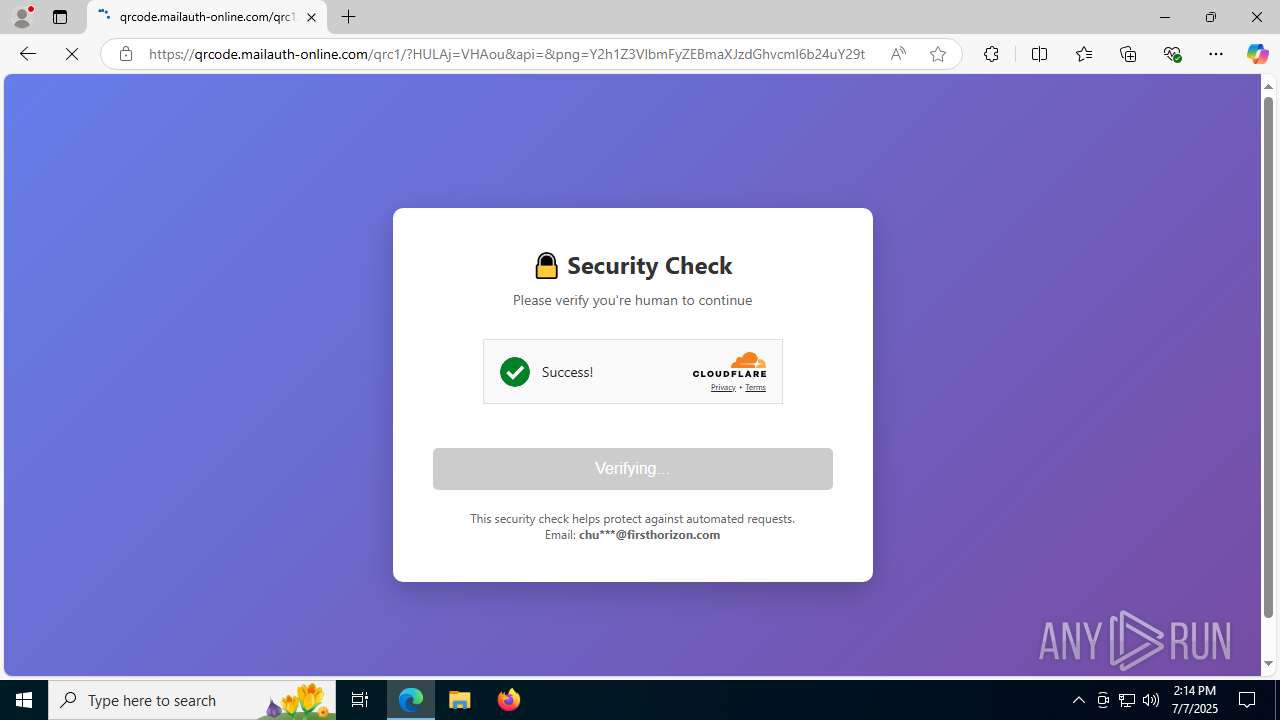1280x720 pixels.
Task: Launch the Copilot sidebar icon
Action: pyautogui.click(x=1257, y=54)
